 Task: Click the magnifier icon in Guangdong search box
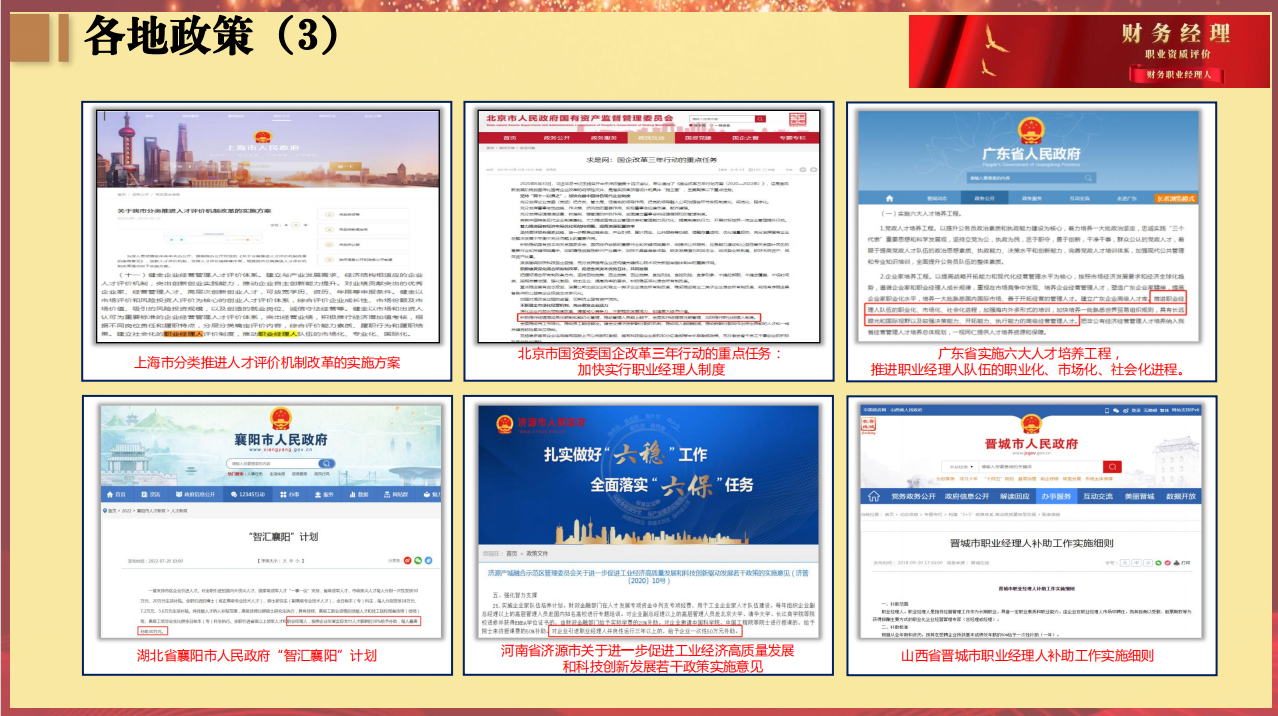[x=1088, y=178]
